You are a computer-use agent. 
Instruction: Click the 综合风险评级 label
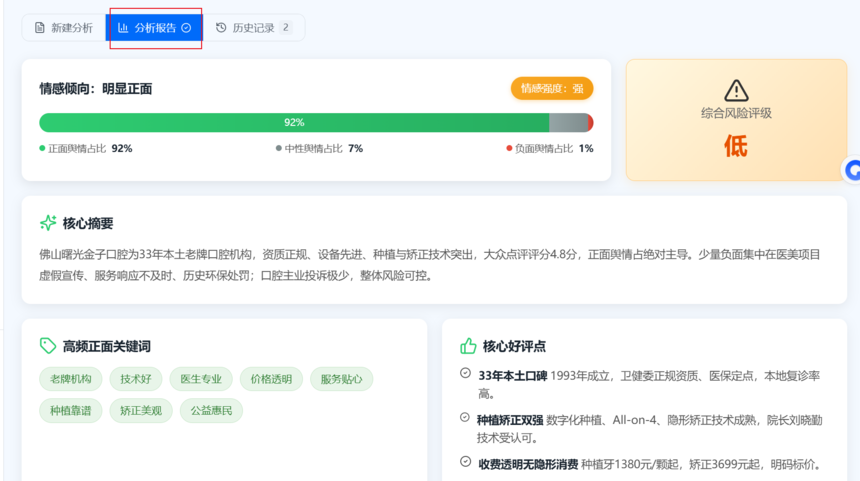click(736, 114)
